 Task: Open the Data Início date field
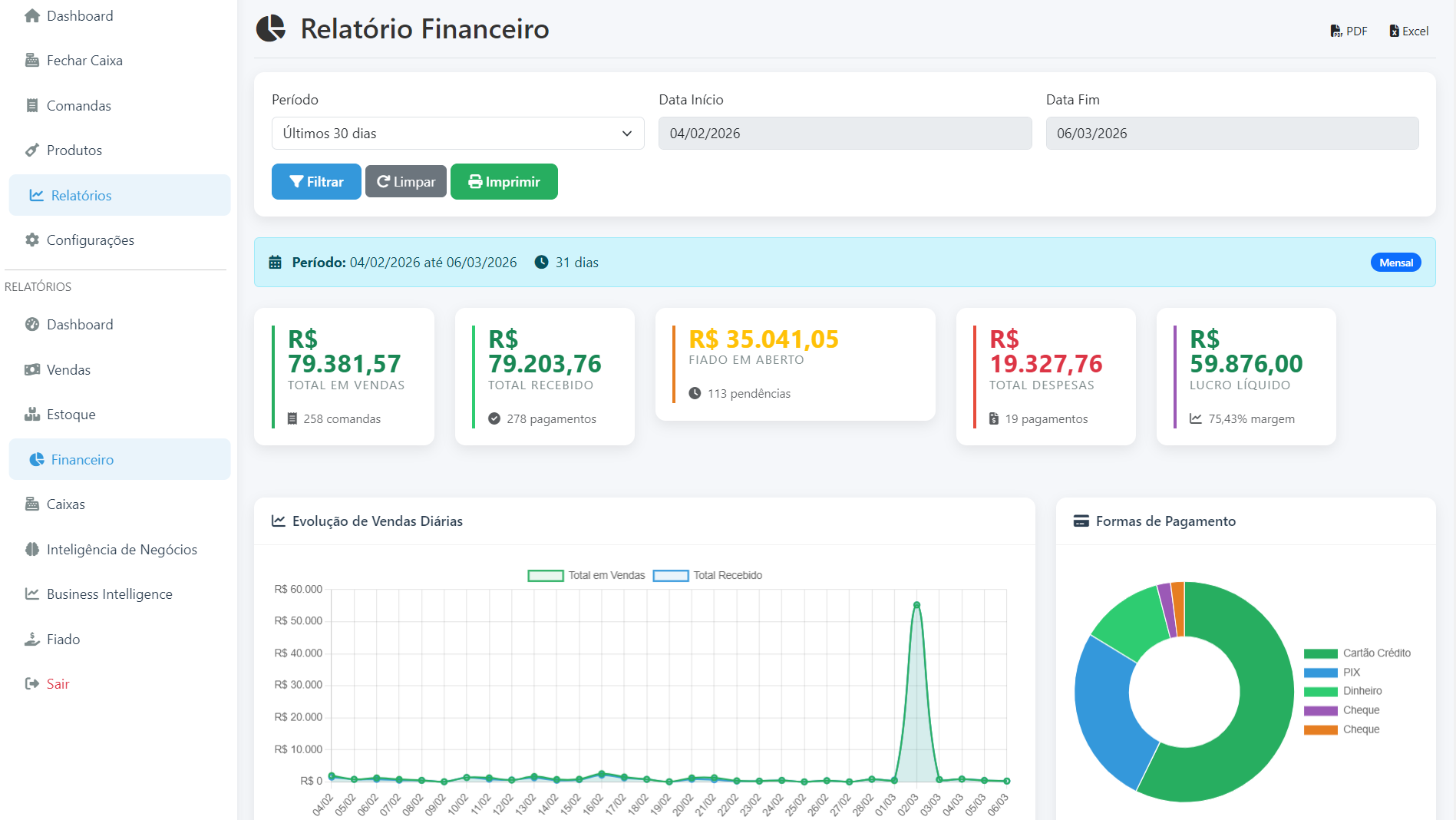[844, 134]
